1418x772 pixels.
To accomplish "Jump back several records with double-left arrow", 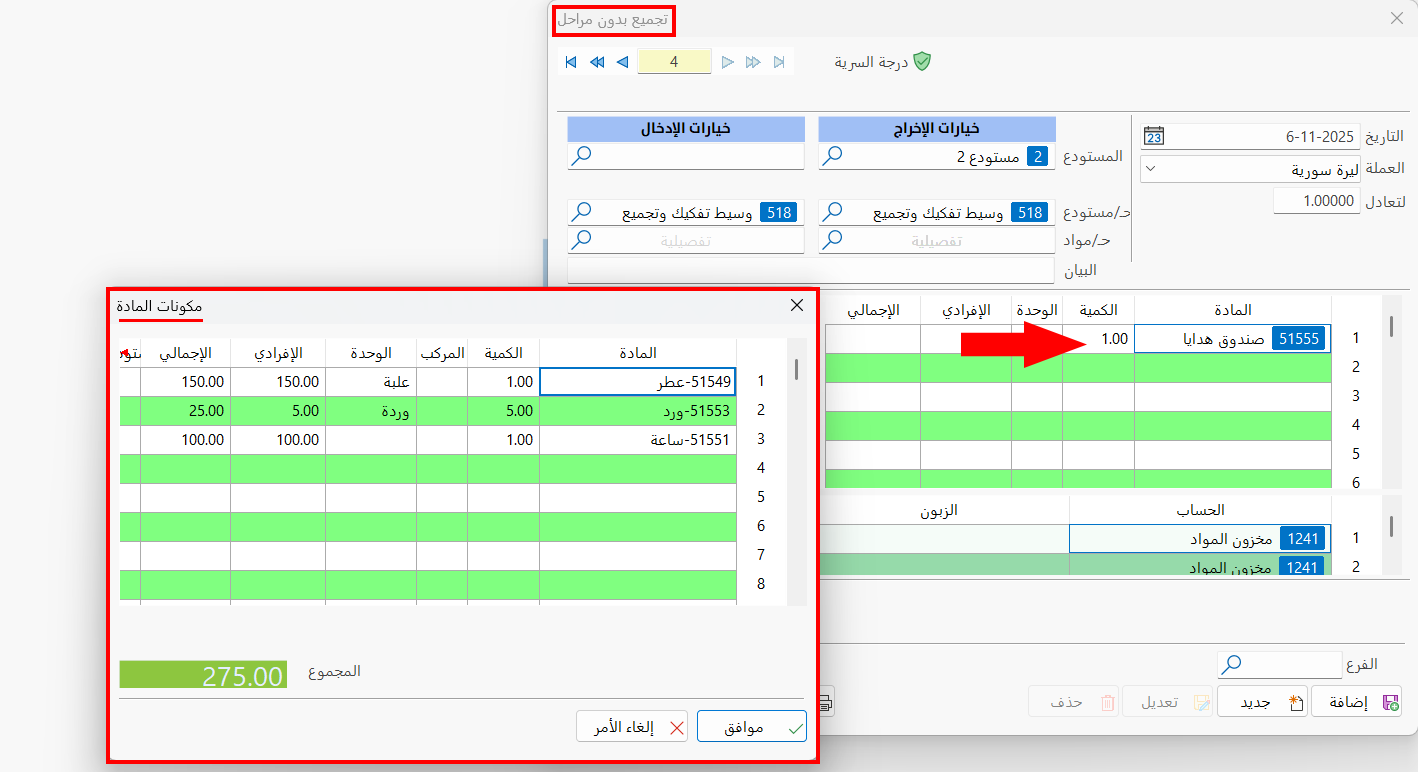I will tap(597, 62).
